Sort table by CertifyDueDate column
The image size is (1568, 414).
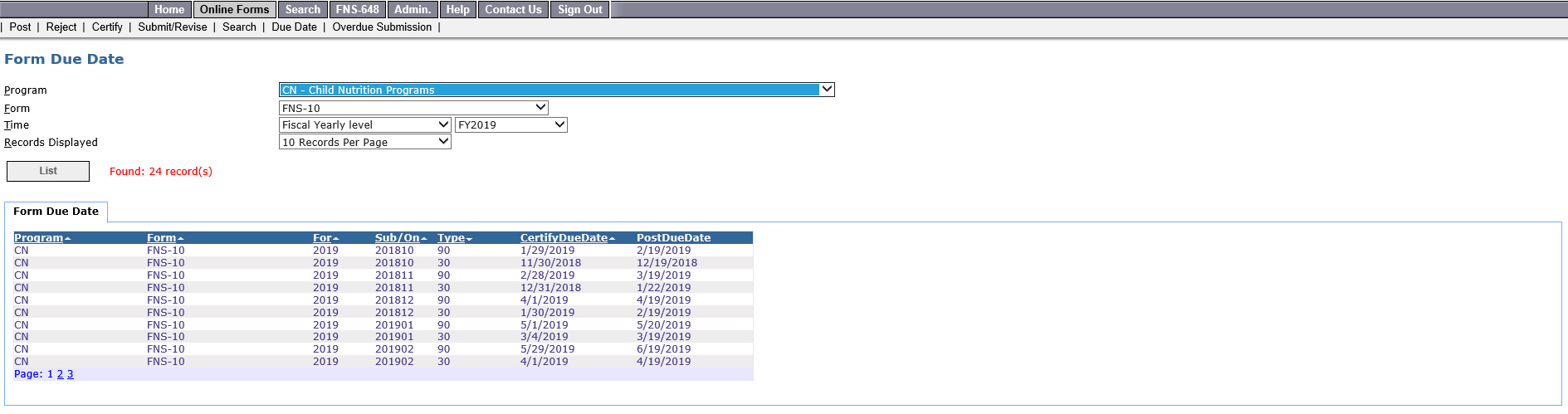(564, 237)
